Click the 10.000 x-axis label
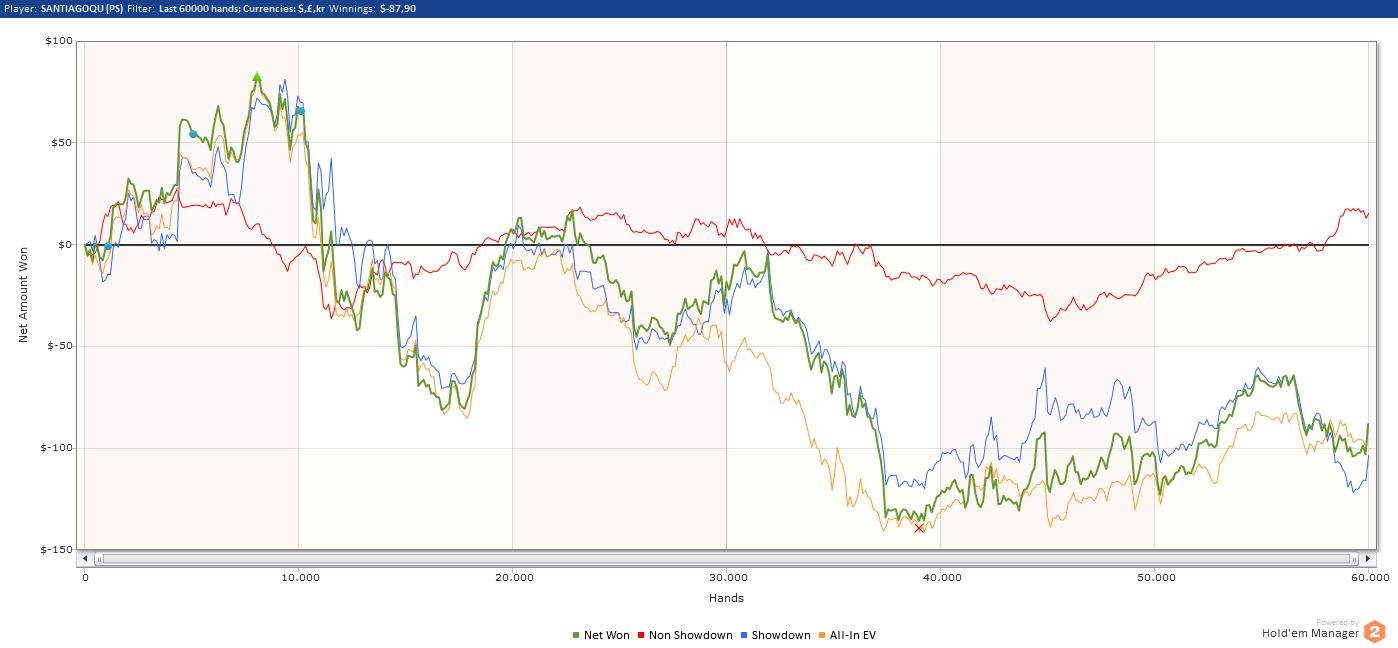This screenshot has height=648, width=1398. tap(299, 578)
